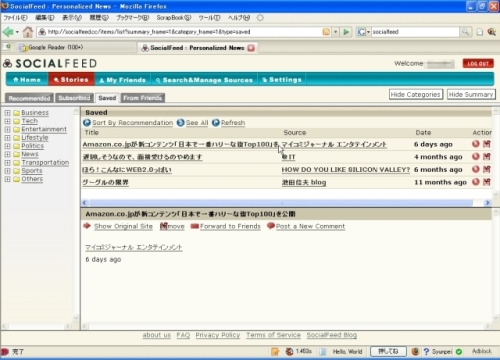Open Show Original Site link
The image size is (500, 360).
pyautogui.click(x=123, y=226)
